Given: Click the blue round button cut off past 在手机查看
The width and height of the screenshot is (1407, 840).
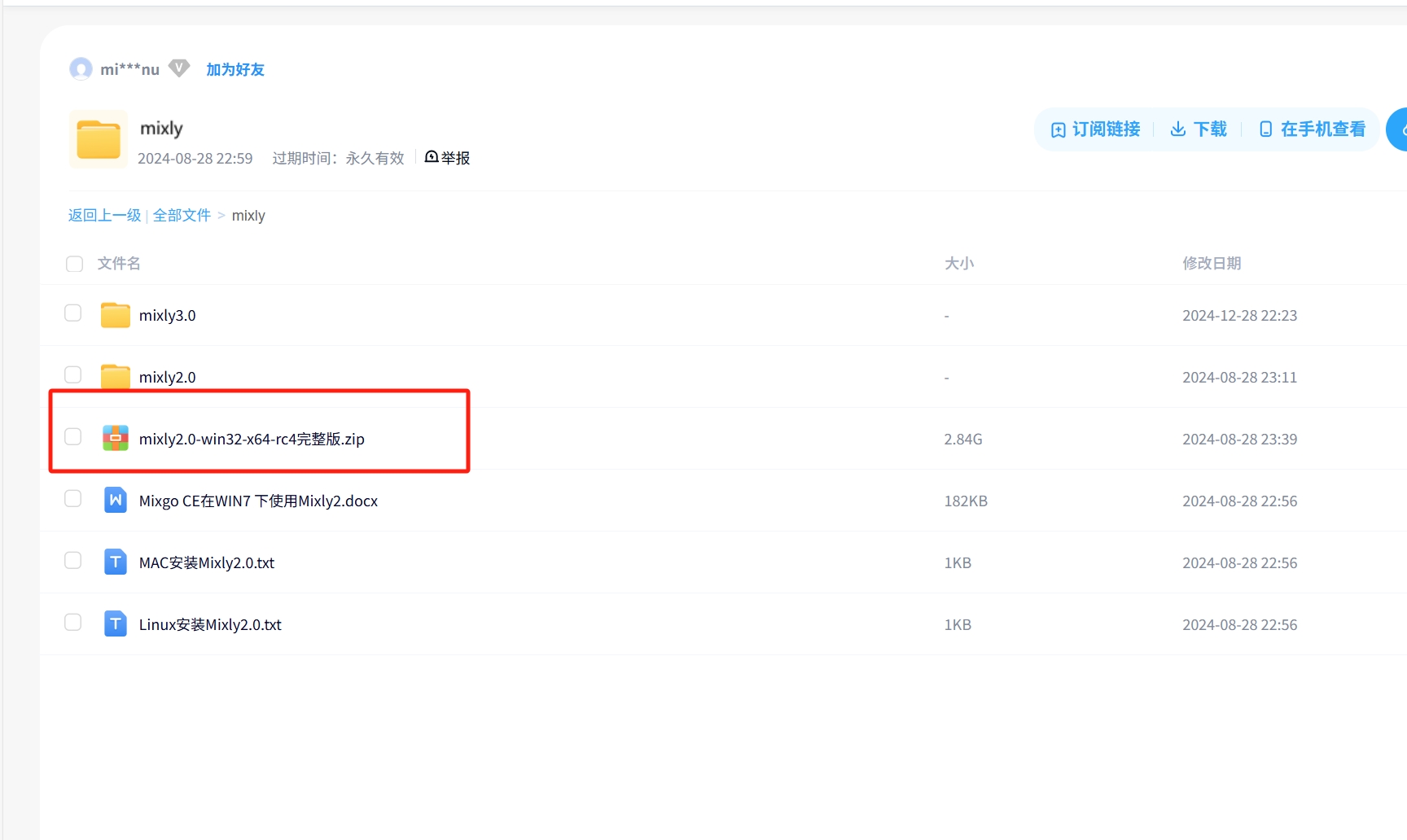Looking at the screenshot, I should point(1397,129).
